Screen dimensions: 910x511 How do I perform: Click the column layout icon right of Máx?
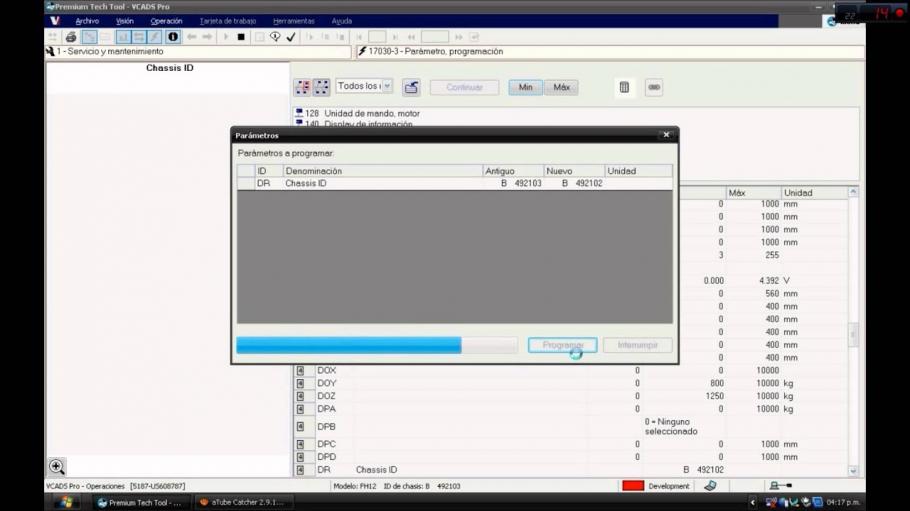pyautogui.click(x=624, y=87)
